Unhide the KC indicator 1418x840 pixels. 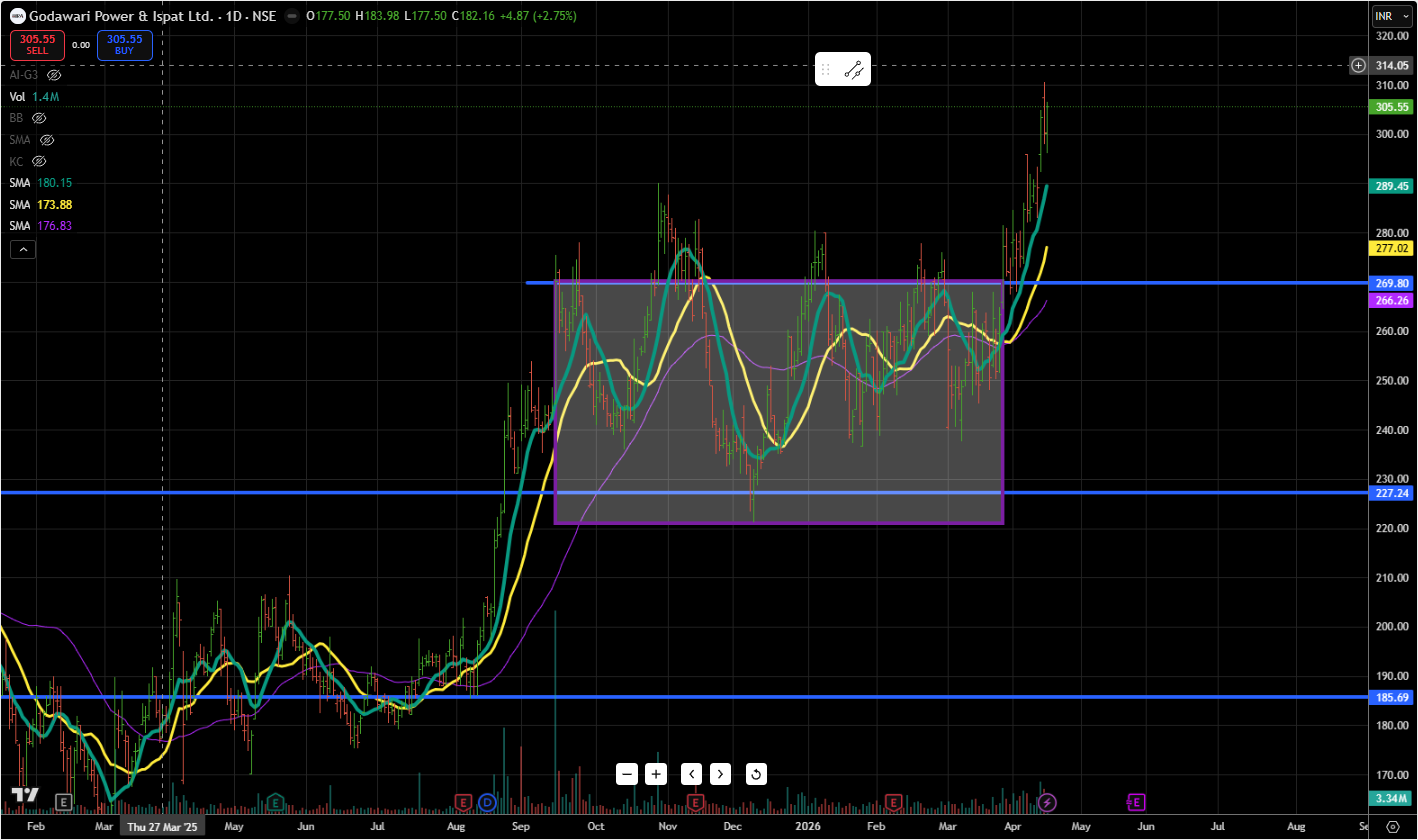click(x=39, y=161)
